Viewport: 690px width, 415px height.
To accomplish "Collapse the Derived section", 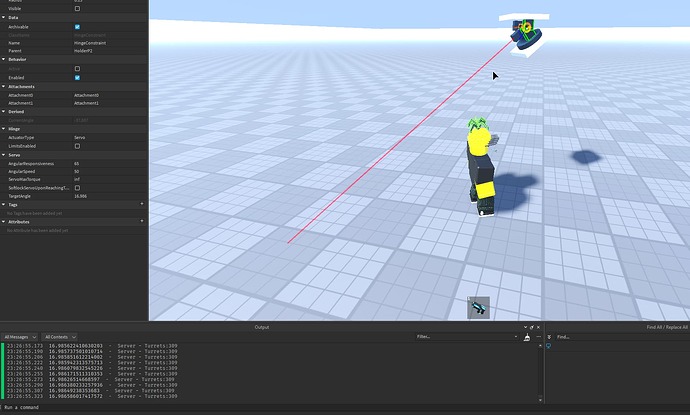I will [4, 112].
